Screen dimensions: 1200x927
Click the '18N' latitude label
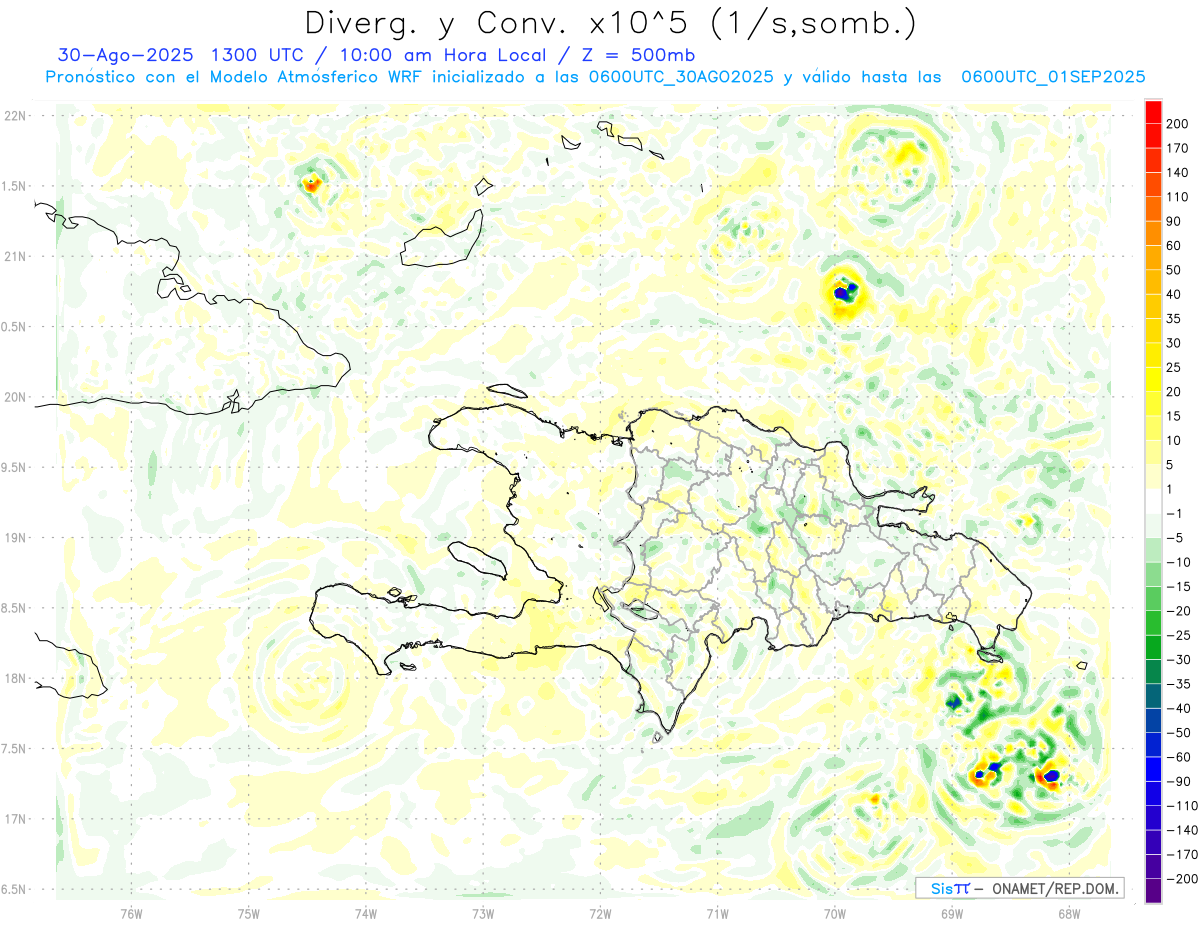[15, 678]
